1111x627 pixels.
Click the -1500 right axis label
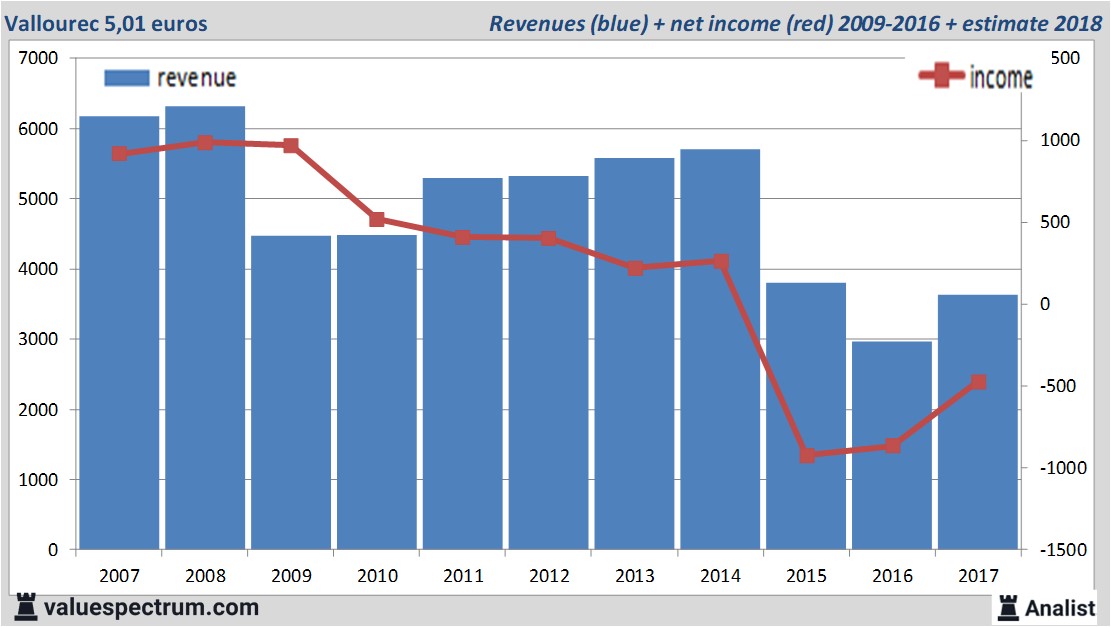(1063, 550)
